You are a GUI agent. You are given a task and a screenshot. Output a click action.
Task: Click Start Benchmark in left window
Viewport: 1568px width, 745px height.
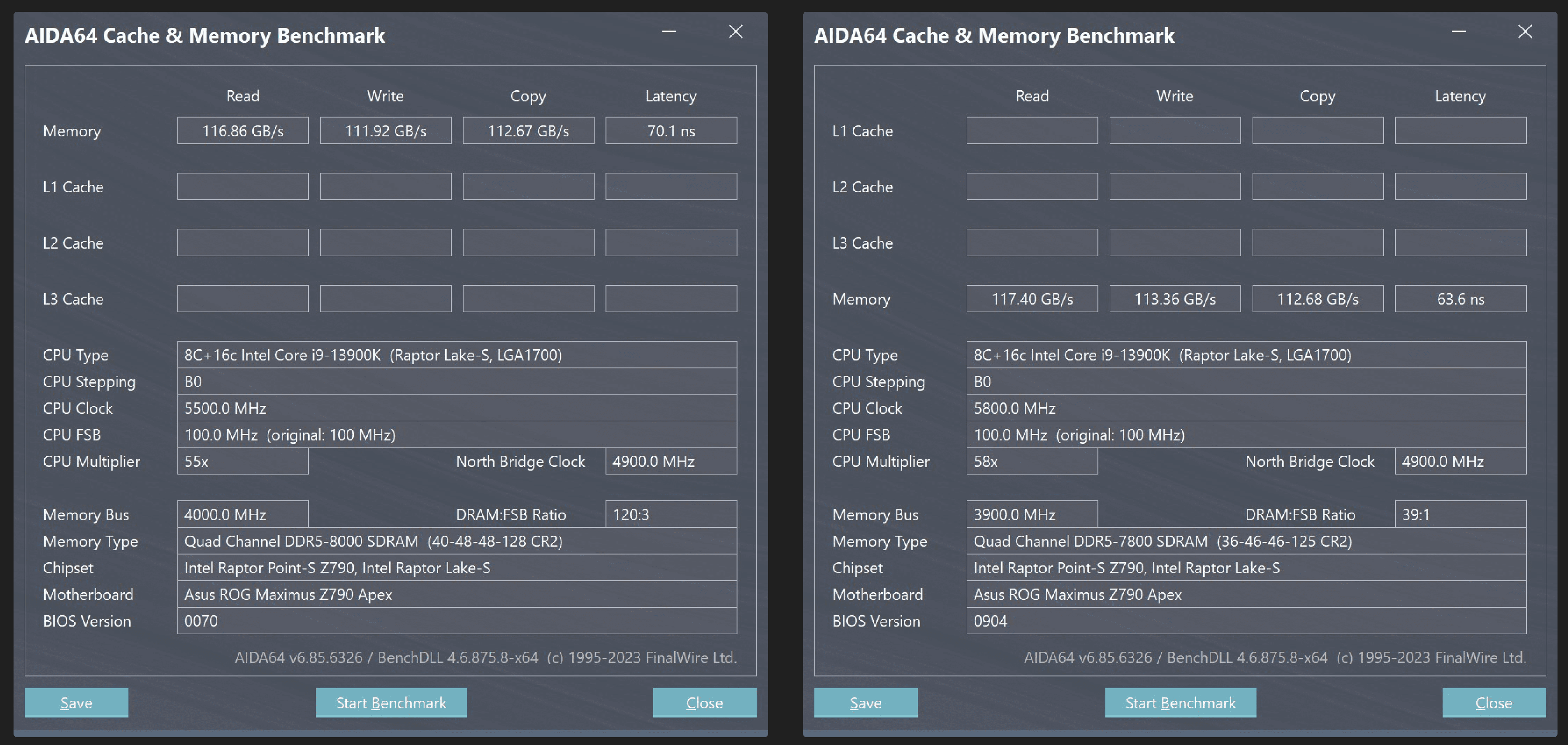click(x=391, y=702)
